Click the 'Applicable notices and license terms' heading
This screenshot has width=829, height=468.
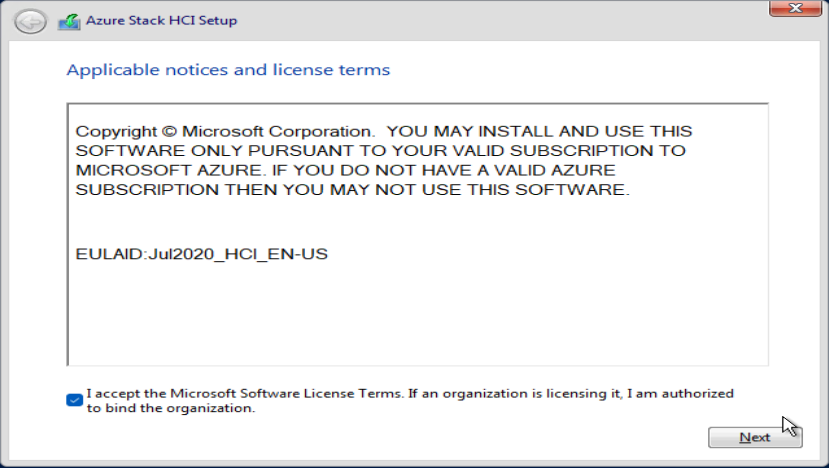tap(228, 70)
